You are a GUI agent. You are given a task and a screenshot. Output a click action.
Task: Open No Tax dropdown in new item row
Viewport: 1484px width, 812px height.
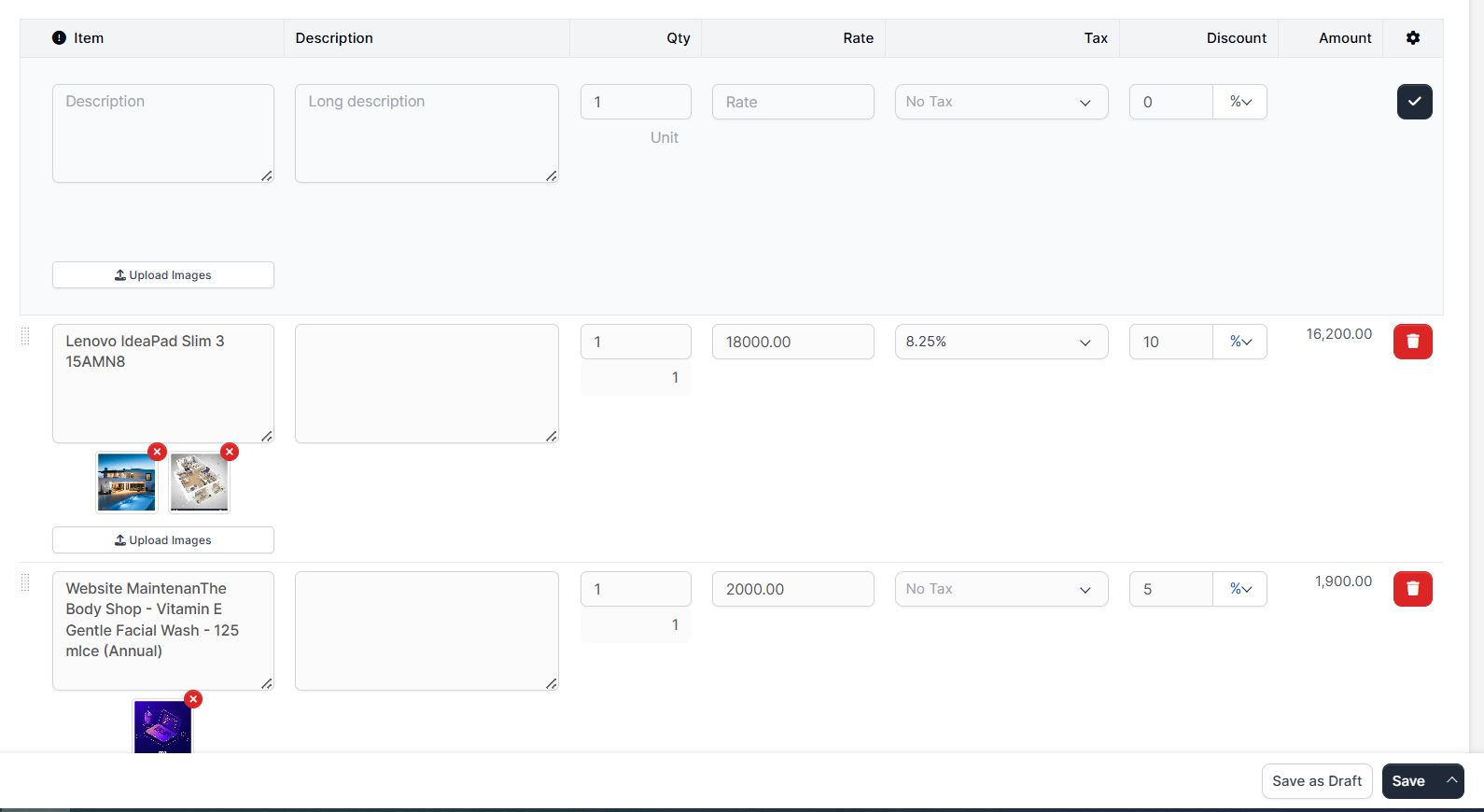coord(1001,102)
